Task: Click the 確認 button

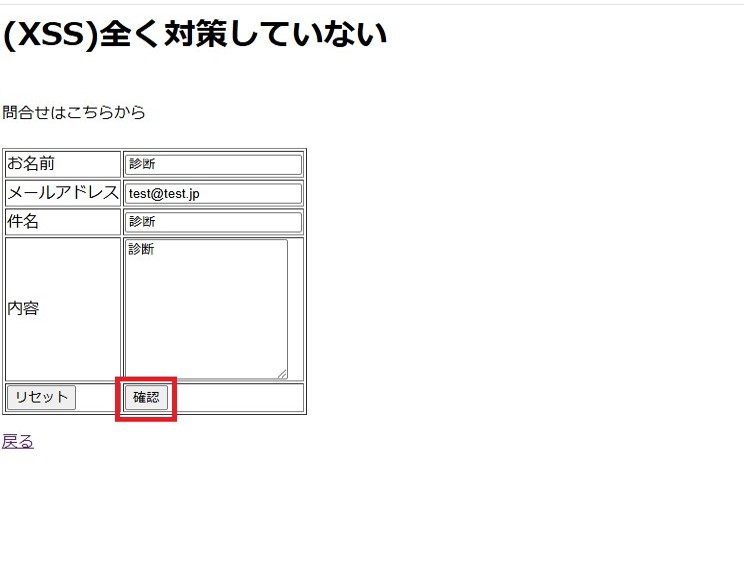Action: (146, 398)
